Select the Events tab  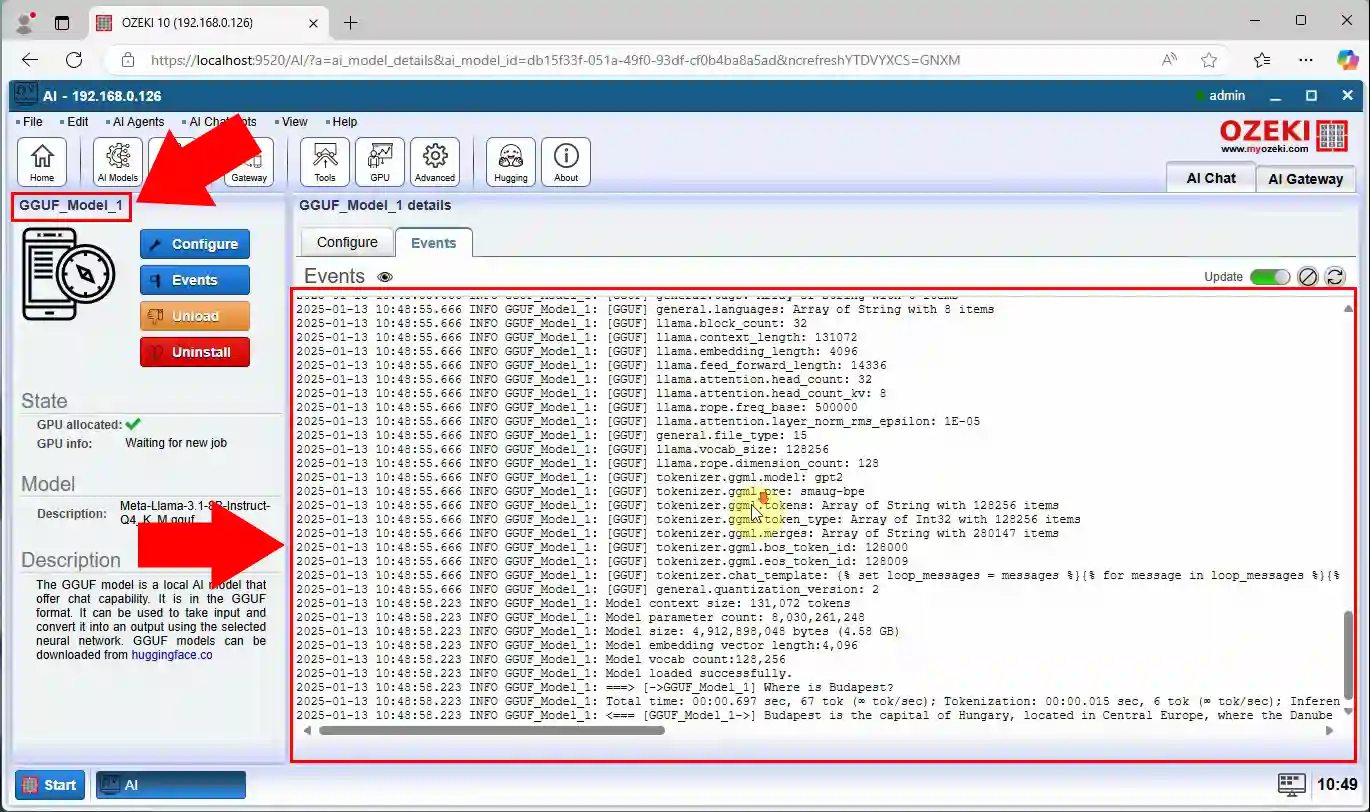click(x=433, y=243)
